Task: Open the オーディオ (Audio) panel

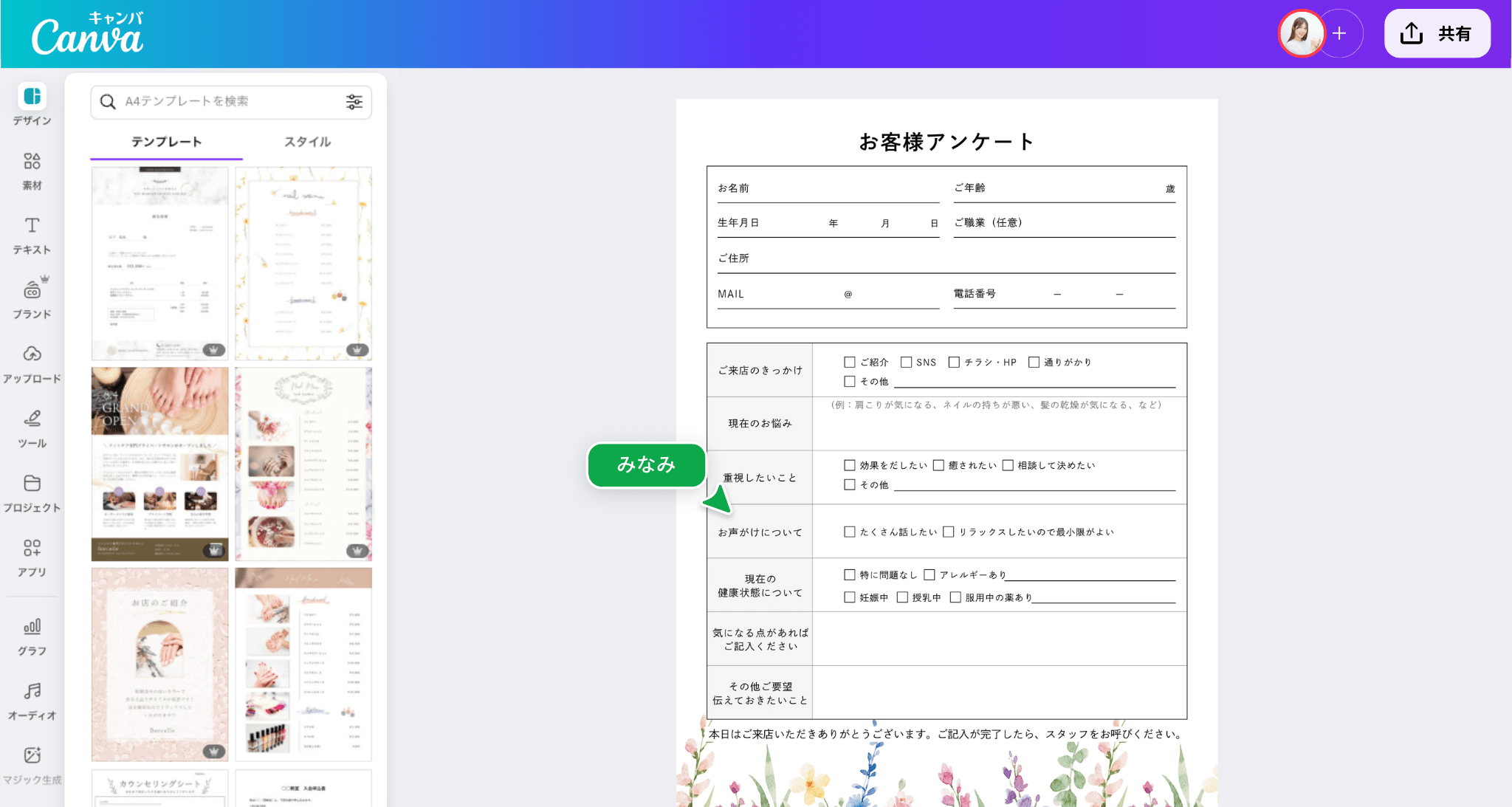Action: pyautogui.click(x=31, y=699)
